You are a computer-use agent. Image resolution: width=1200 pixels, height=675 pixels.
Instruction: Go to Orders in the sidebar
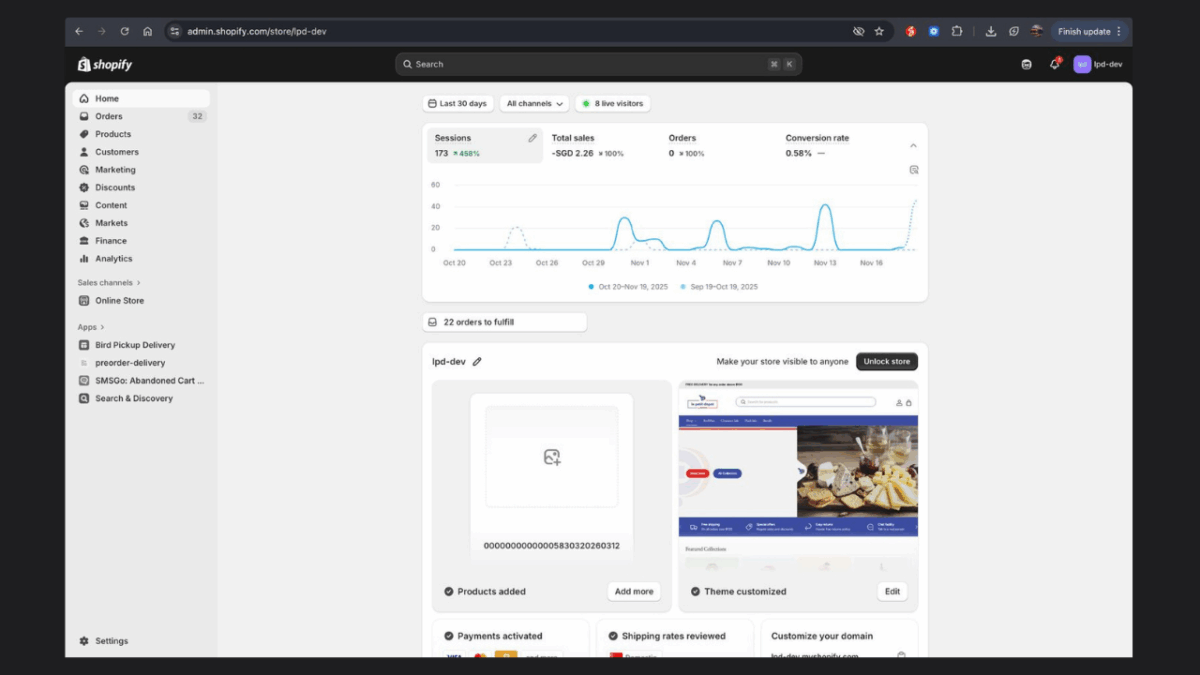(109, 116)
